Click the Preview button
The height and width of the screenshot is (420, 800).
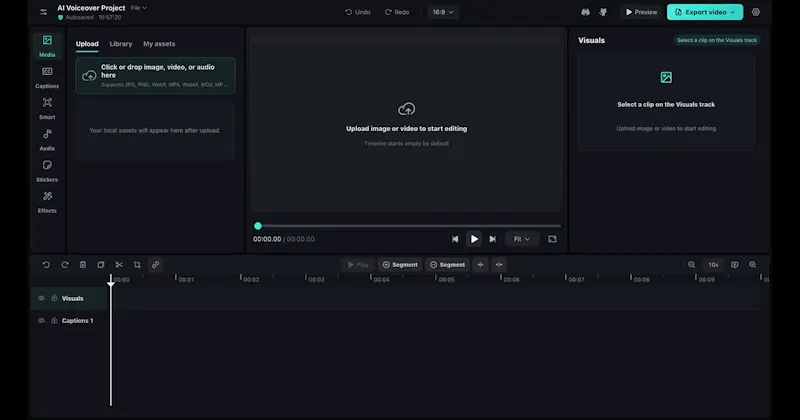pos(641,12)
